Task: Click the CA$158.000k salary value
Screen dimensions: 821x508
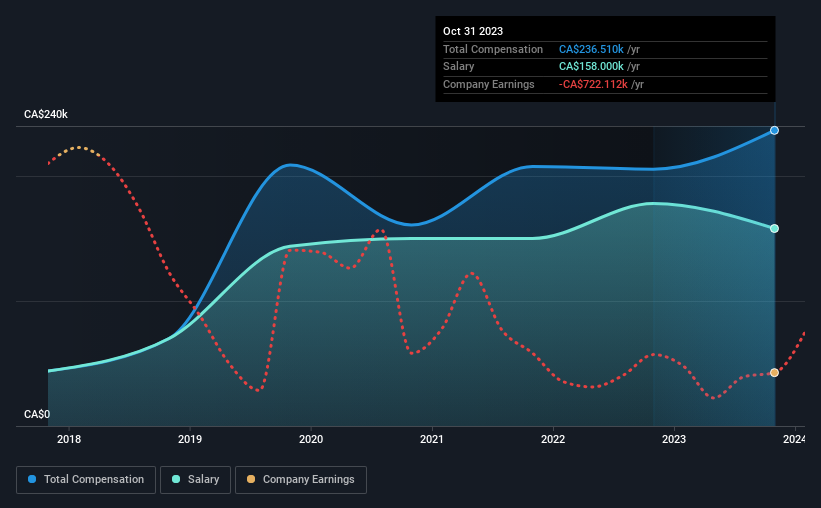Action: coord(591,67)
